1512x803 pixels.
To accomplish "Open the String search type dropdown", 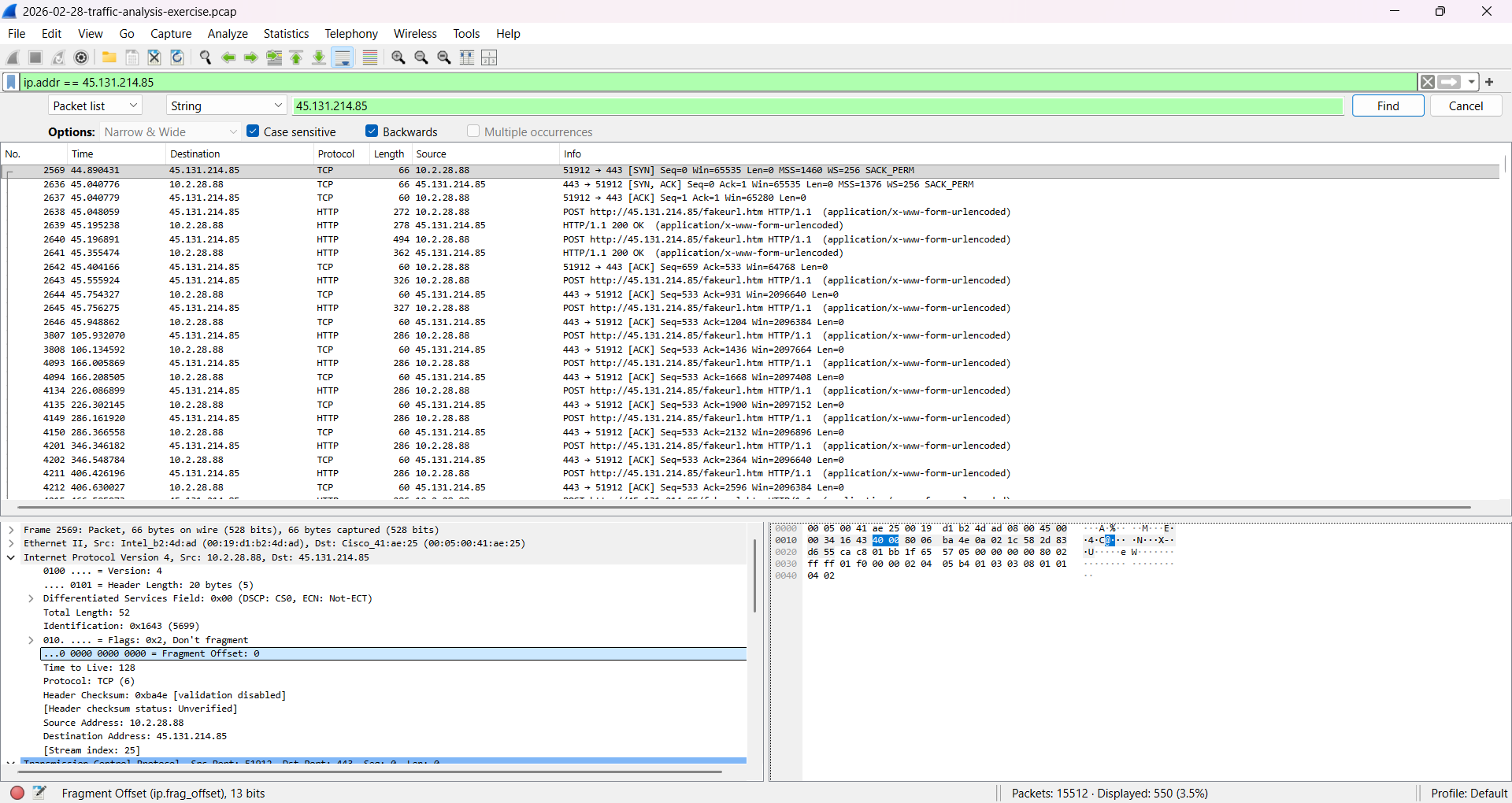I will (226, 105).
